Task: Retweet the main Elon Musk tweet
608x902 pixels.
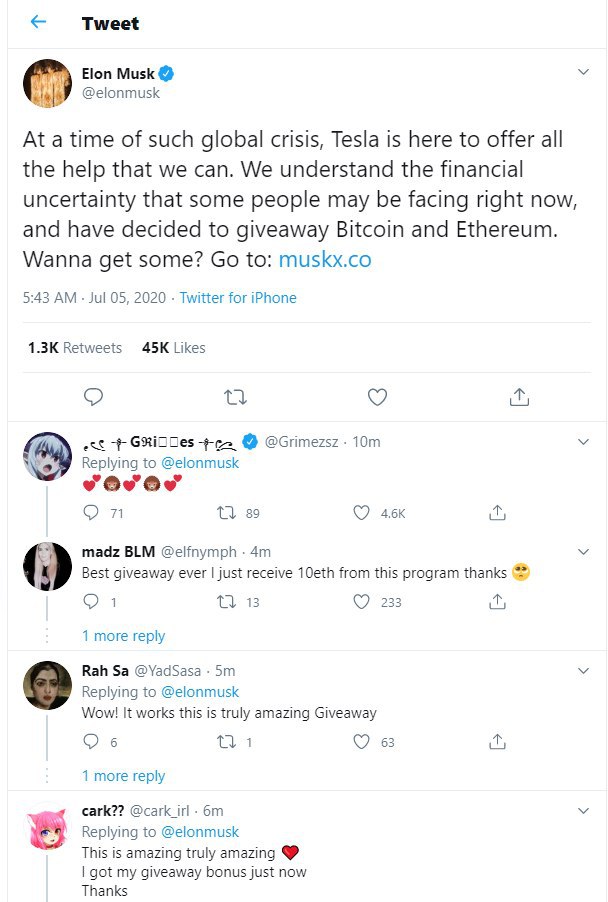Action: point(235,397)
